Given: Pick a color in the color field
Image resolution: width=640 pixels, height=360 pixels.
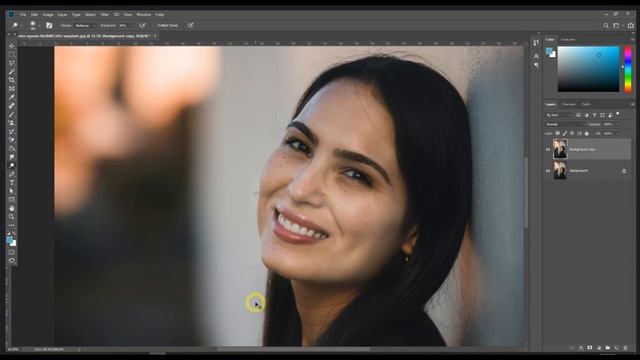Looking at the screenshot, I should tap(588, 69).
